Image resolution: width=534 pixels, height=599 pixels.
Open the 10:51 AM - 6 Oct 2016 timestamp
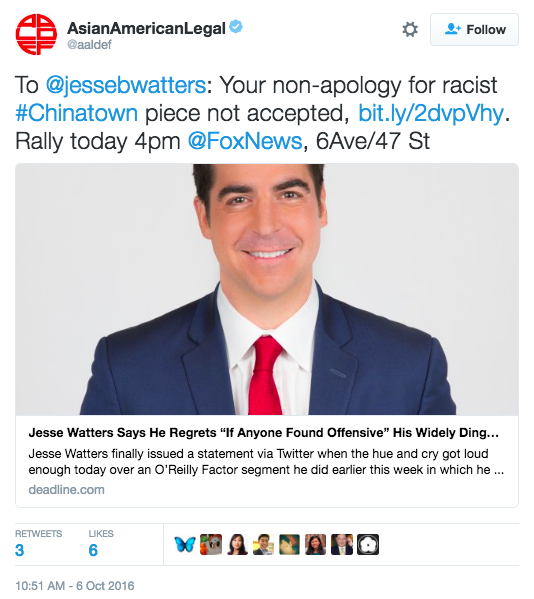[75, 586]
